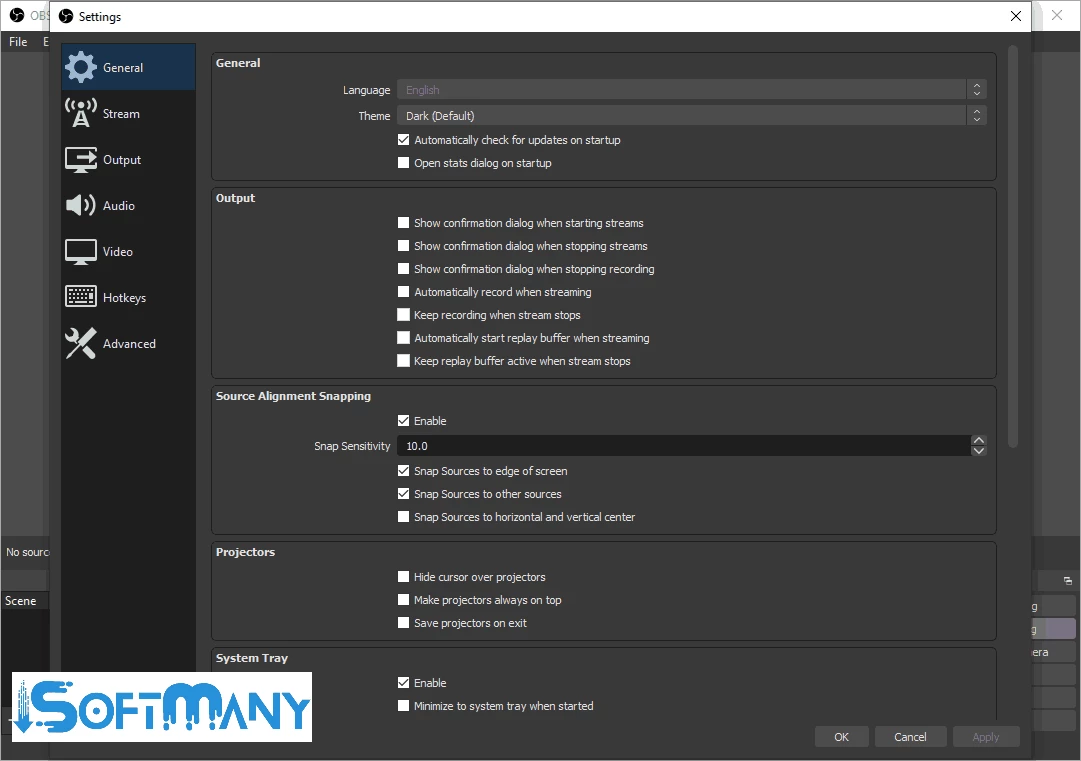Image resolution: width=1081 pixels, height=761 pixels.
Task: Select the Hotkeys keyboard icon
Action: tap(81, 298)
